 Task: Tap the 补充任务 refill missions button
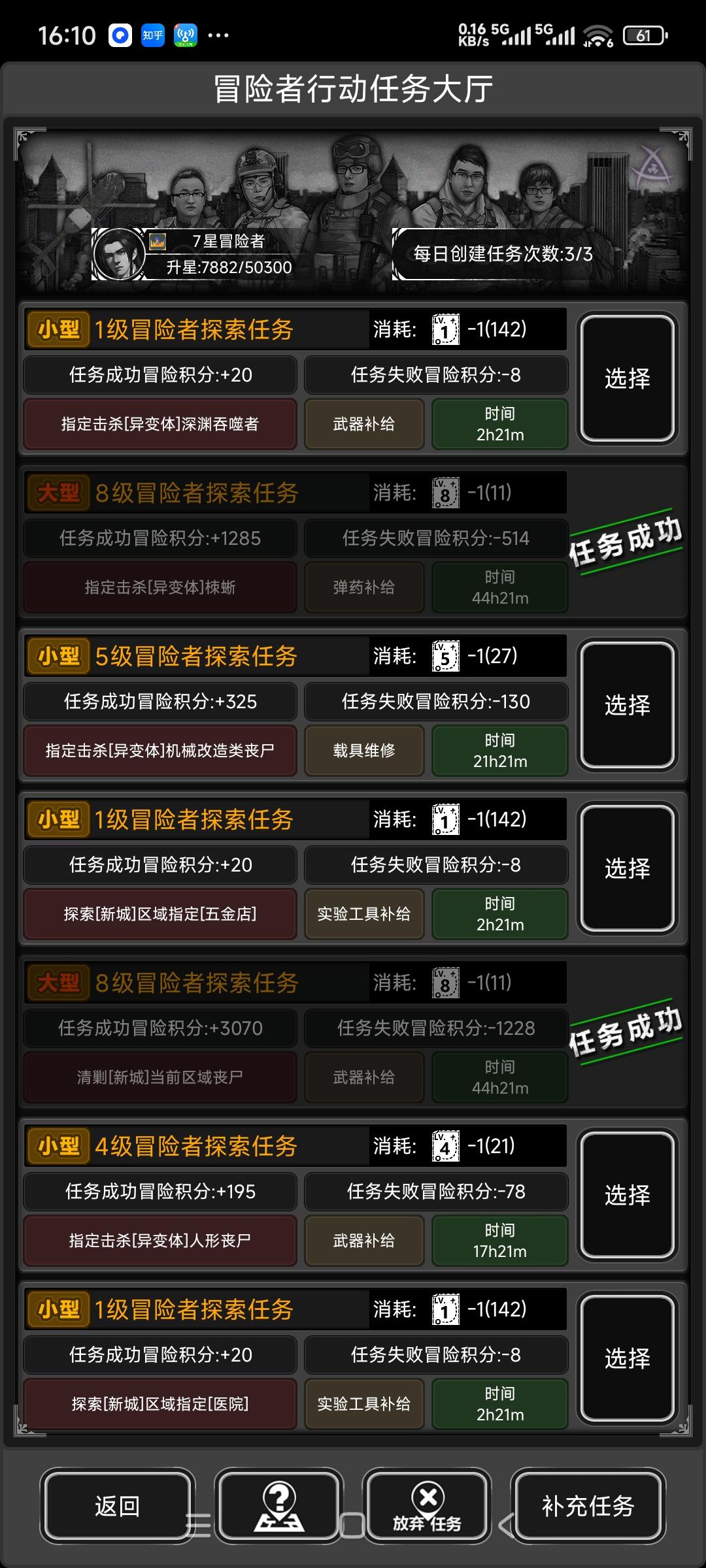[x=588, y=1506]
